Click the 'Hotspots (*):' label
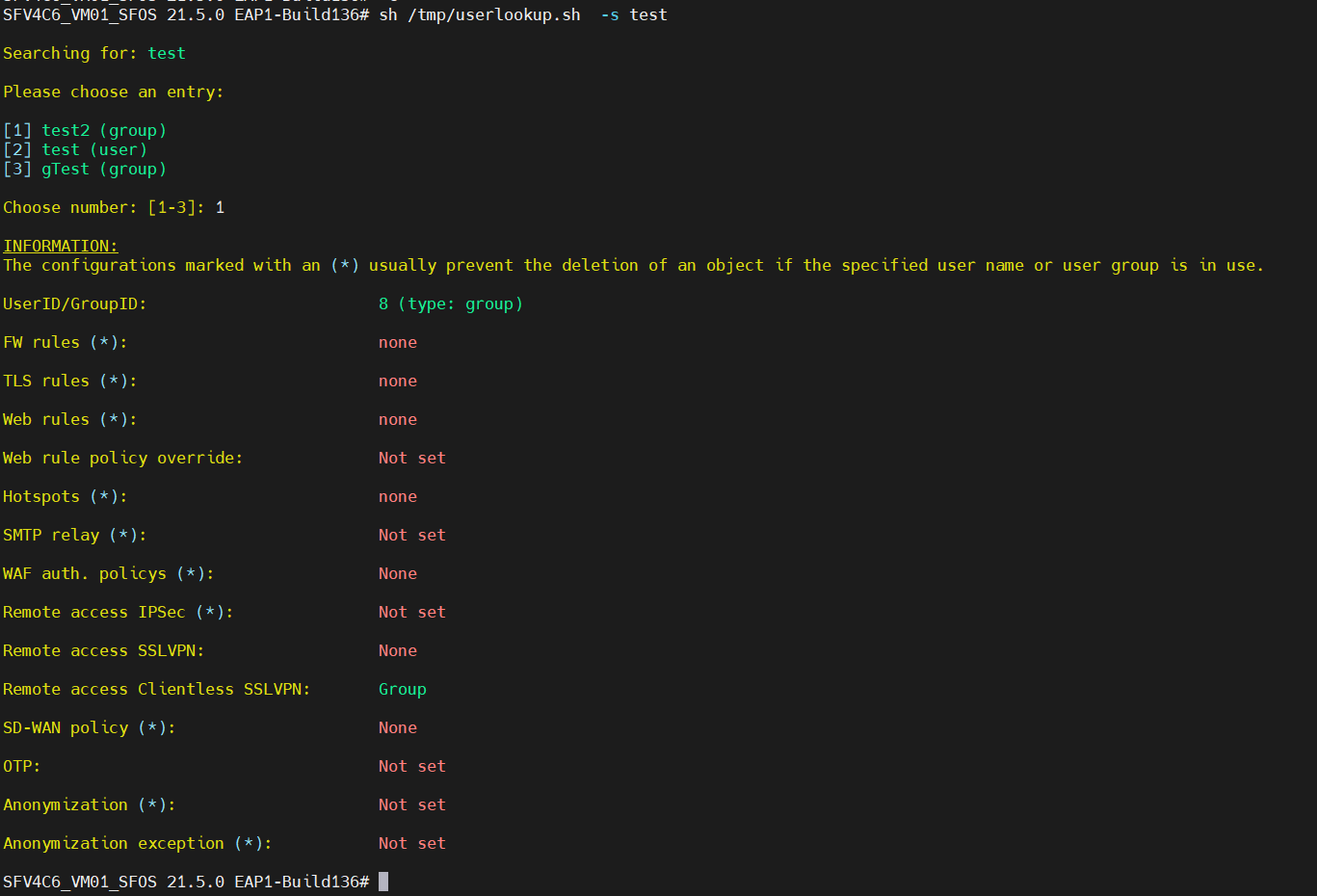Screen dimensions: 1317x896 66,496
